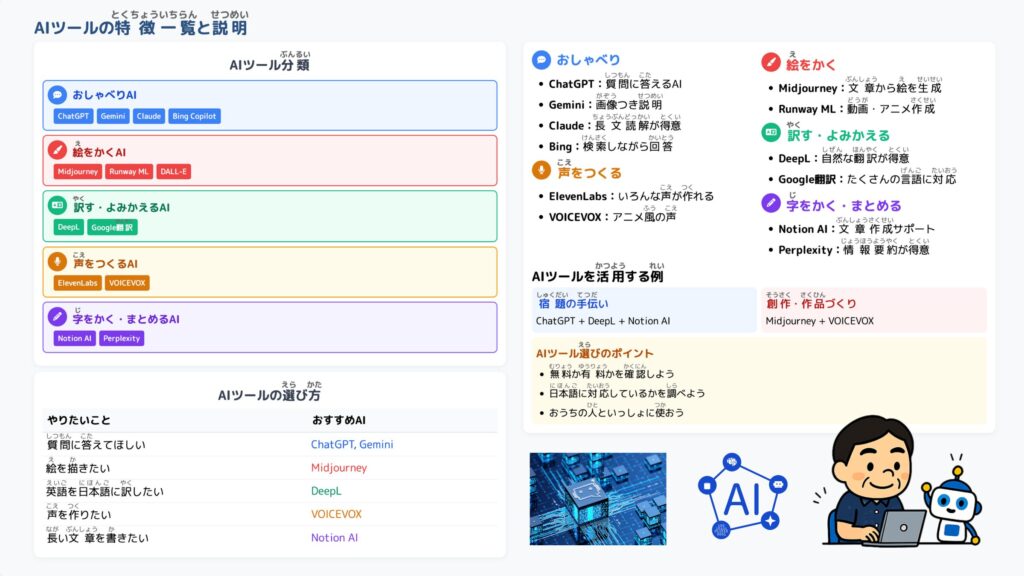The image size is (1024, 576).
Task: Click the Google翻訳：たくさんの言語に対応 bullet
Action: [x=867, y=177]
